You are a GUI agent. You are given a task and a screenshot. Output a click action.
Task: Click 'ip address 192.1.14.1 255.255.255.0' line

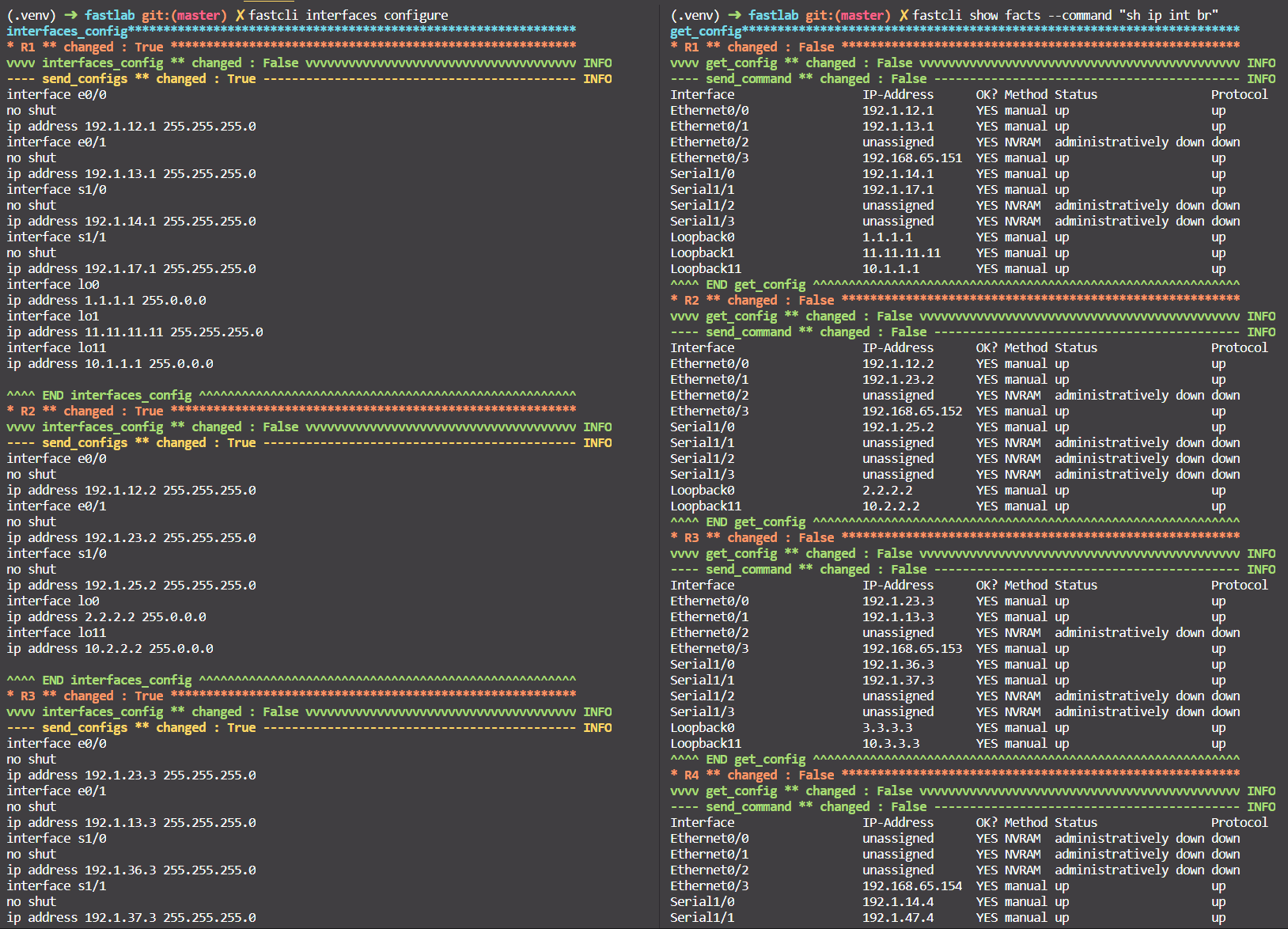131,221
